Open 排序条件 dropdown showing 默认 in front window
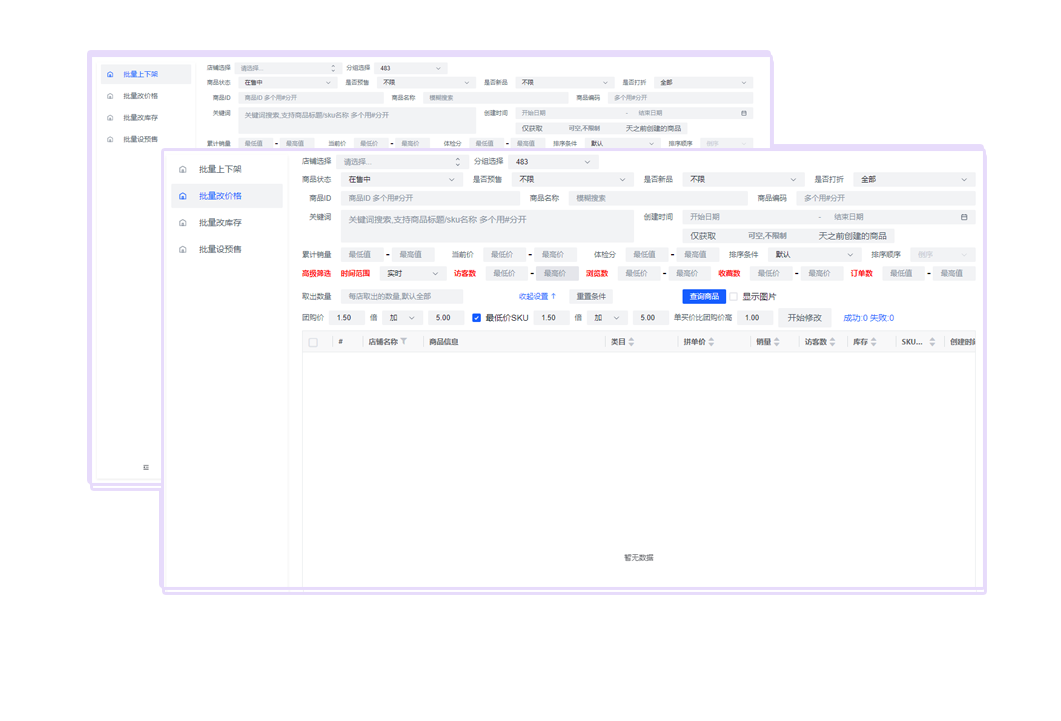Viewport: 1061px width, 721px height. click(815, 255)
